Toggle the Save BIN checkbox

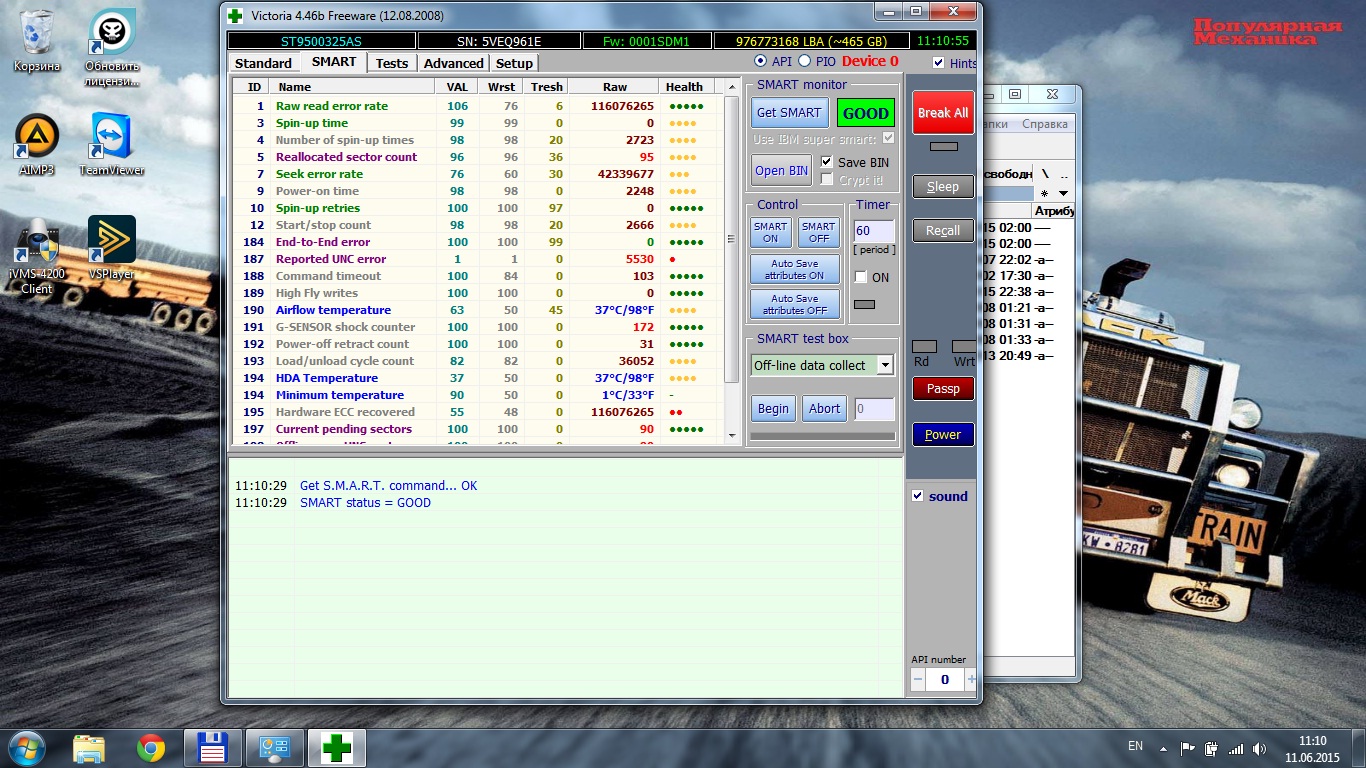[827, 162]
